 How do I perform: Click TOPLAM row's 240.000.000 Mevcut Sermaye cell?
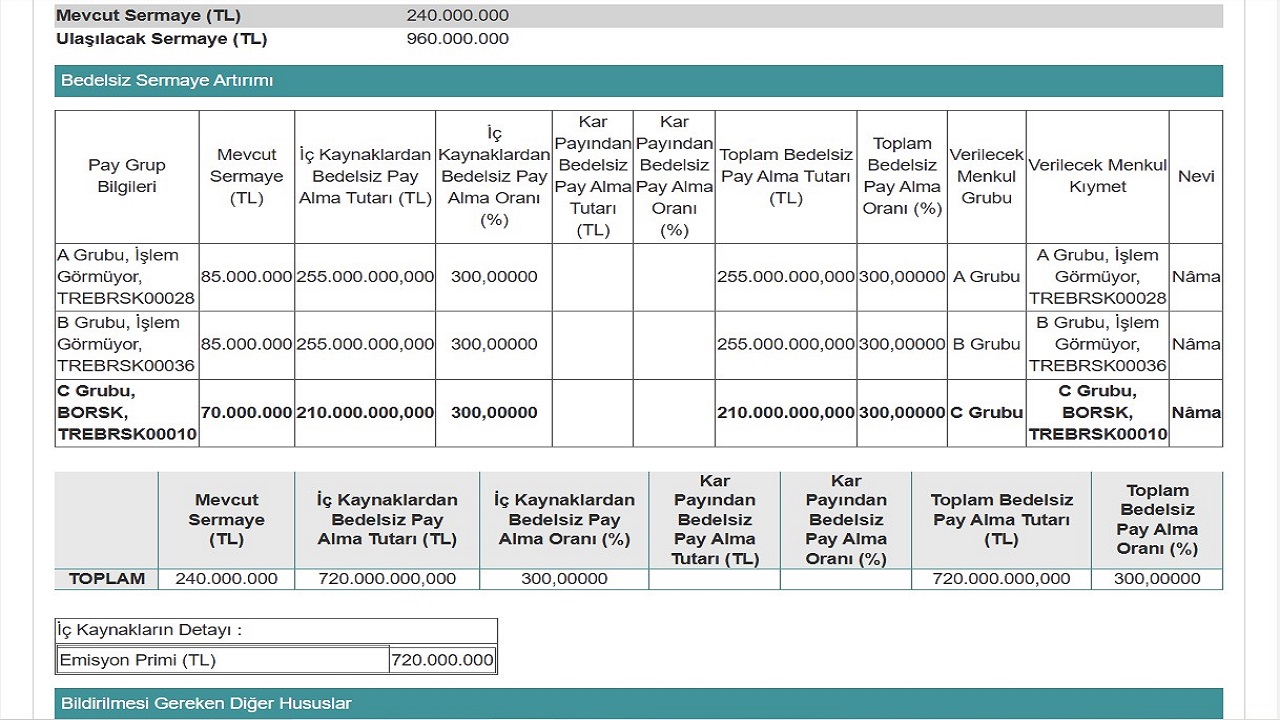[x=226, y=578]
